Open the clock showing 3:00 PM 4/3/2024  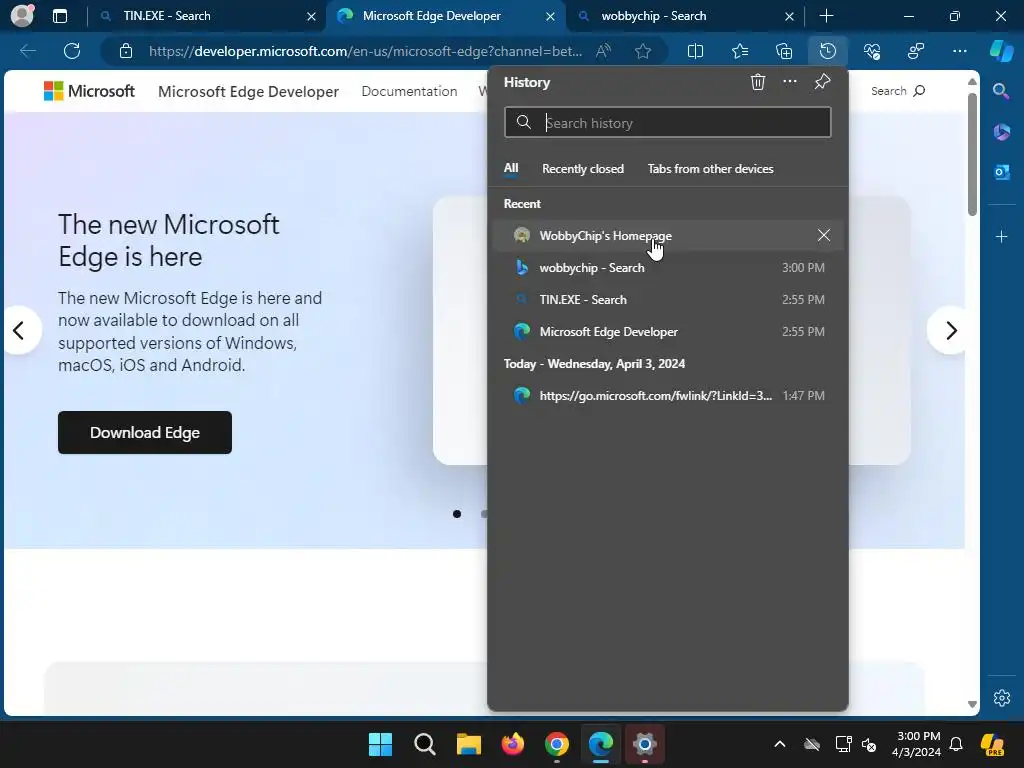(x=916, y=744)
